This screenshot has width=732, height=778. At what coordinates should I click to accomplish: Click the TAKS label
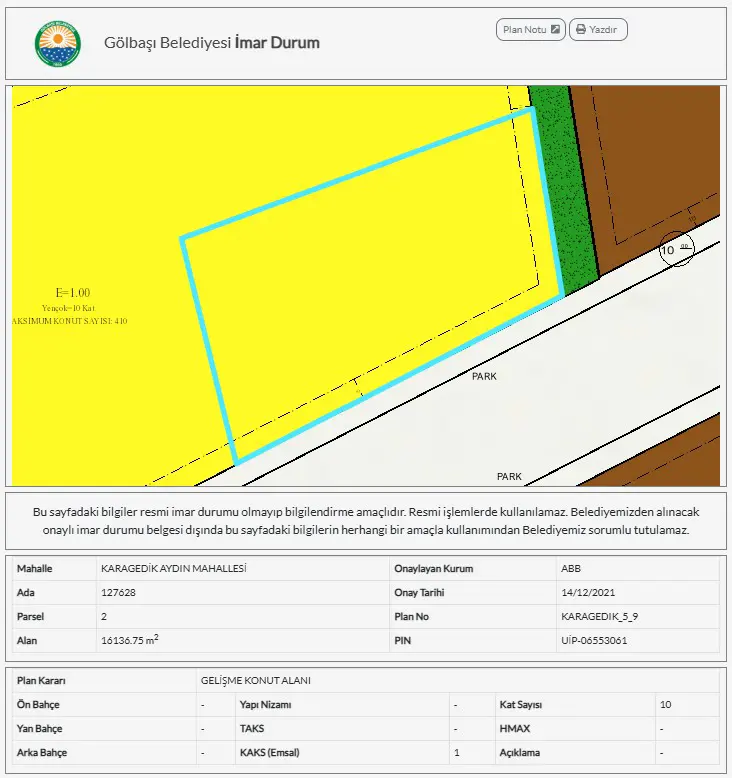(252, 729)
